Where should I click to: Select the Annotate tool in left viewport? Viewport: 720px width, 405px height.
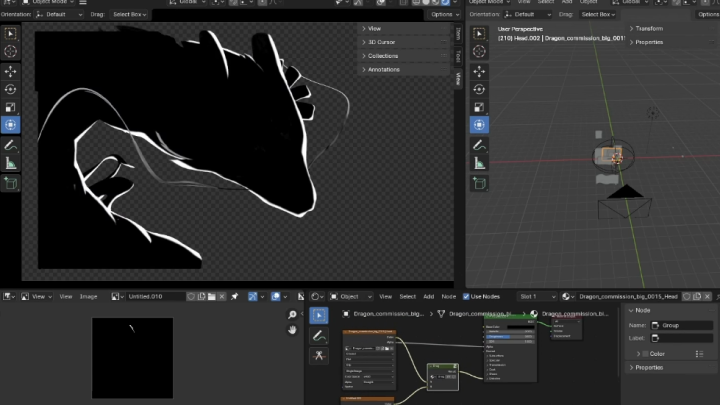point(10,146)
